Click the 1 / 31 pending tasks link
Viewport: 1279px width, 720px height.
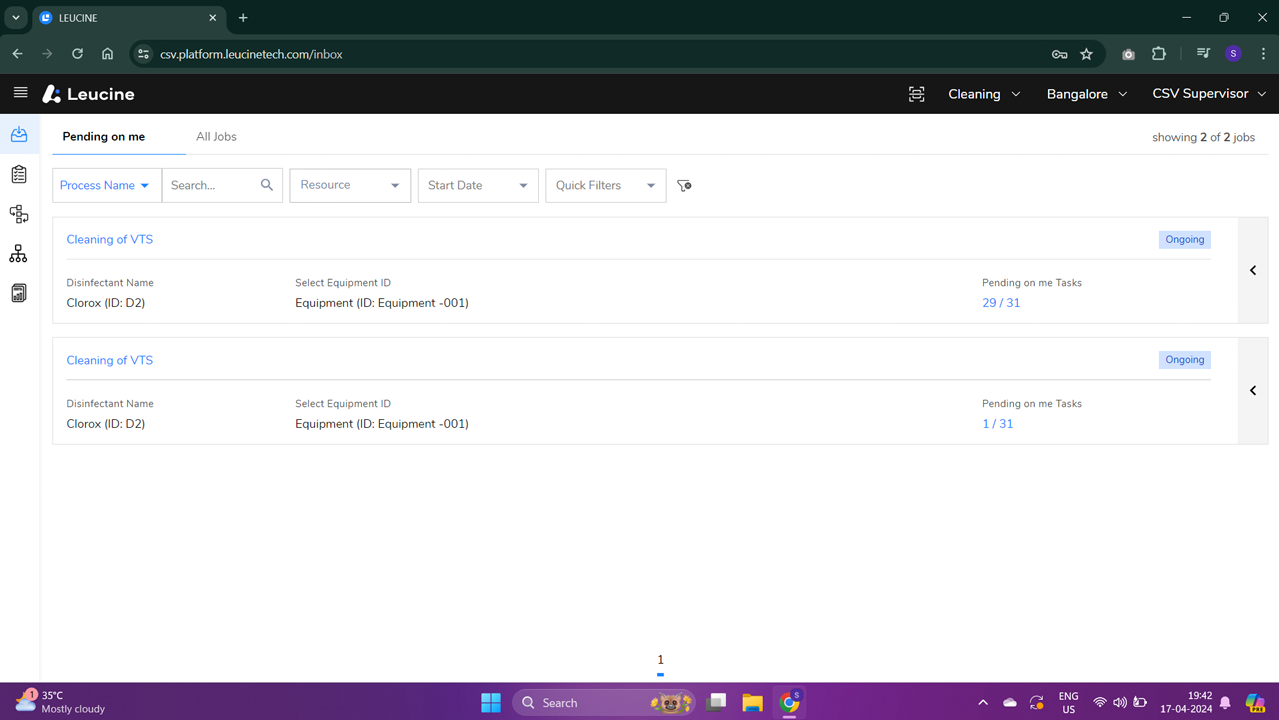pyautogui.click(x=997, y=424)
